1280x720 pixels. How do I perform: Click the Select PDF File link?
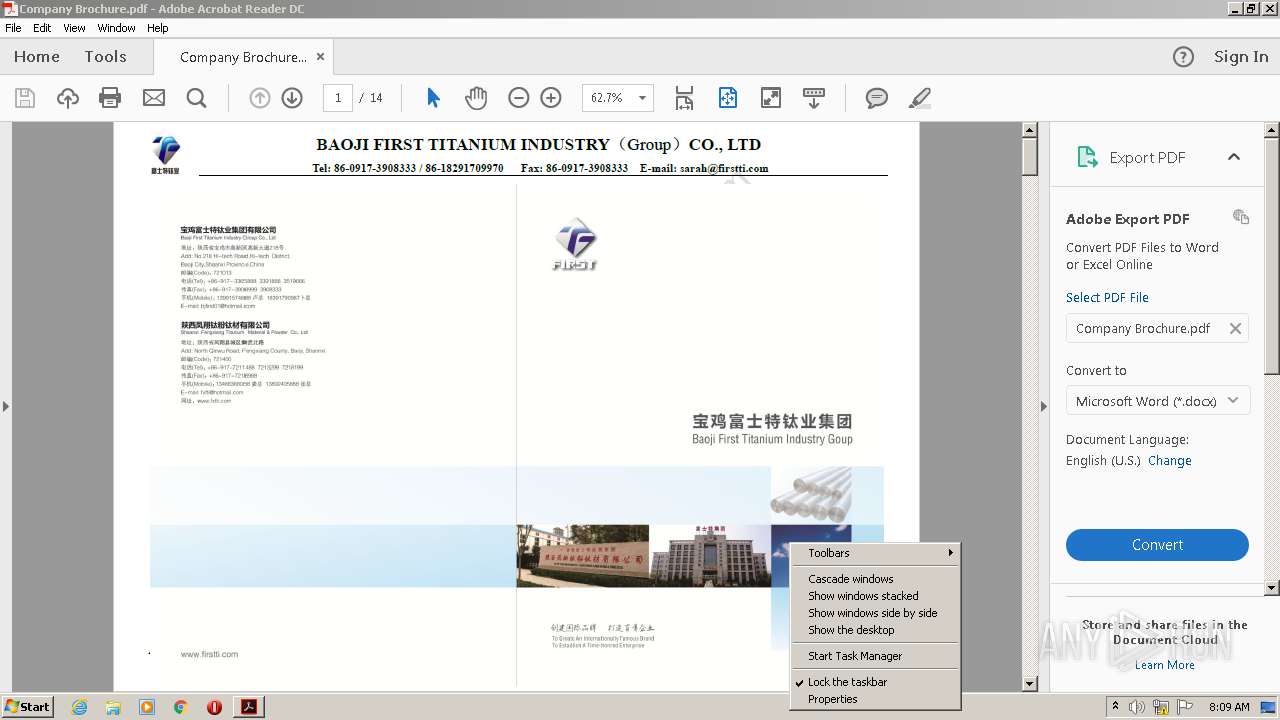click(1107, 297)
